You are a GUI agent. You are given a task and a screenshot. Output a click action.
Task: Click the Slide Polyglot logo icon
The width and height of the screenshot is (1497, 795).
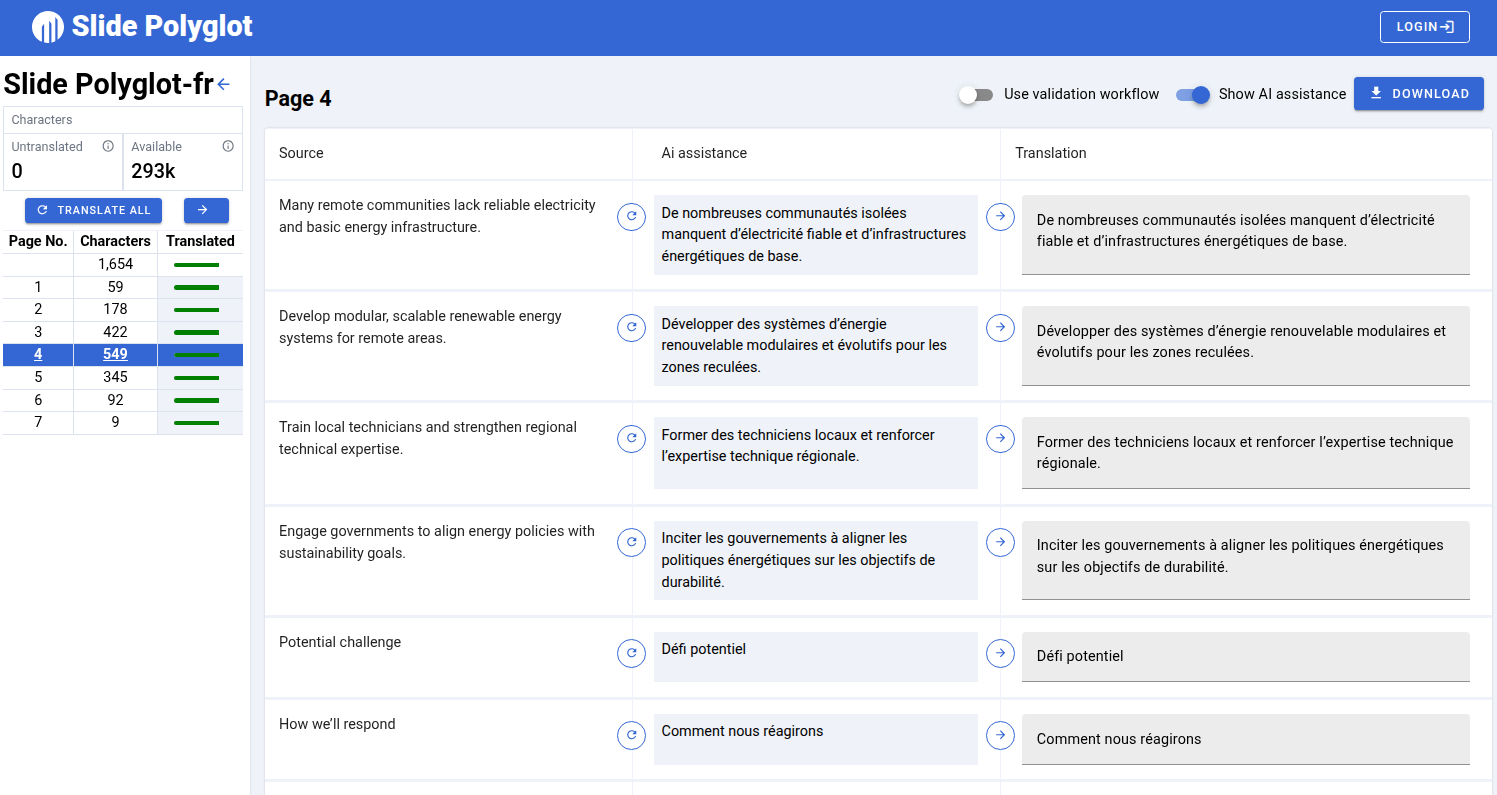point(47,27)
